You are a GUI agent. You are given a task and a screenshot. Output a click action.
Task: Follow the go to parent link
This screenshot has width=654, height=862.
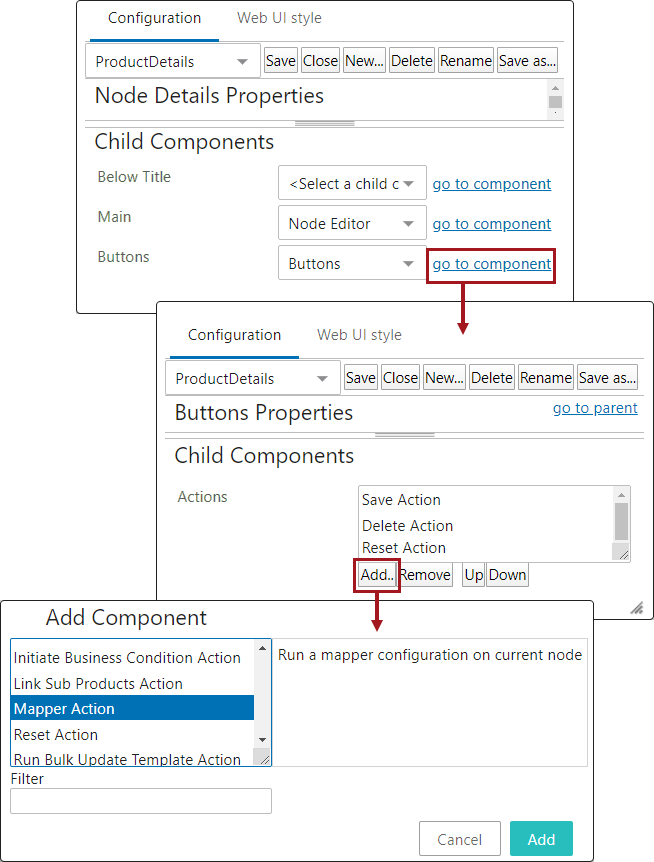[x=595, y=408]
